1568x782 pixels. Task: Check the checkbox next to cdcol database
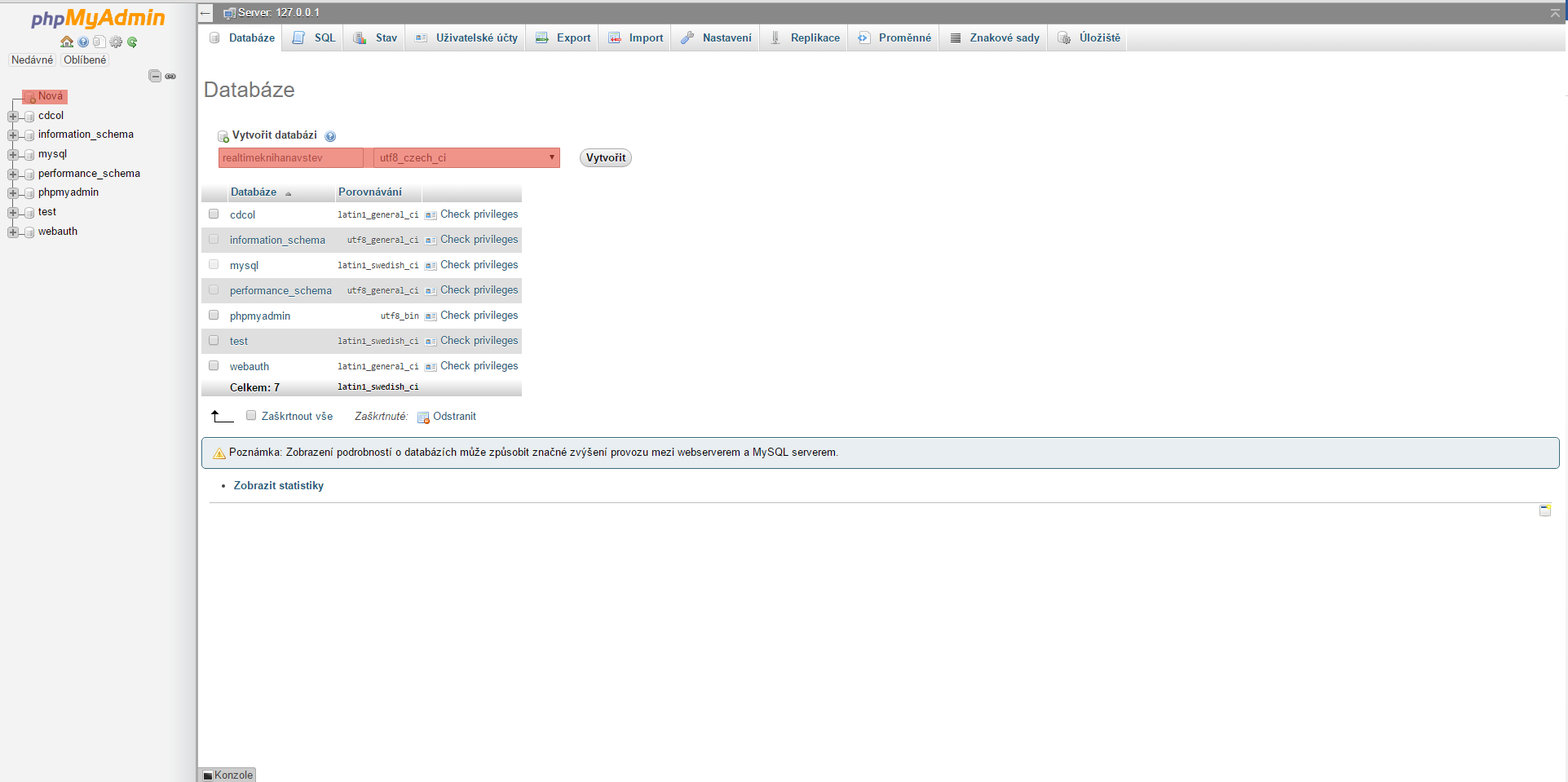coord(213,214)
